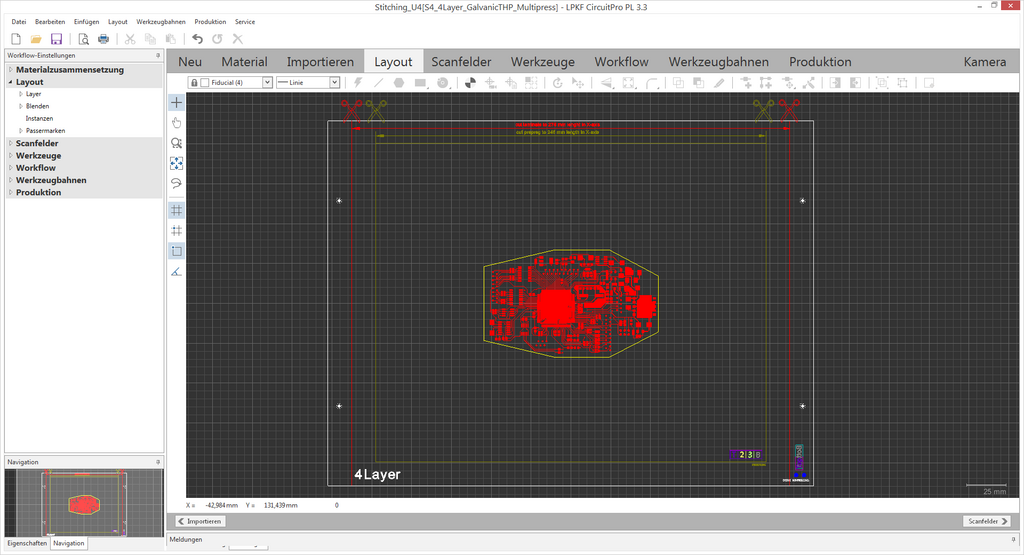The image size is (1024, 555).
Task: Select the crosshair selection tool
Action: point(176,102)
